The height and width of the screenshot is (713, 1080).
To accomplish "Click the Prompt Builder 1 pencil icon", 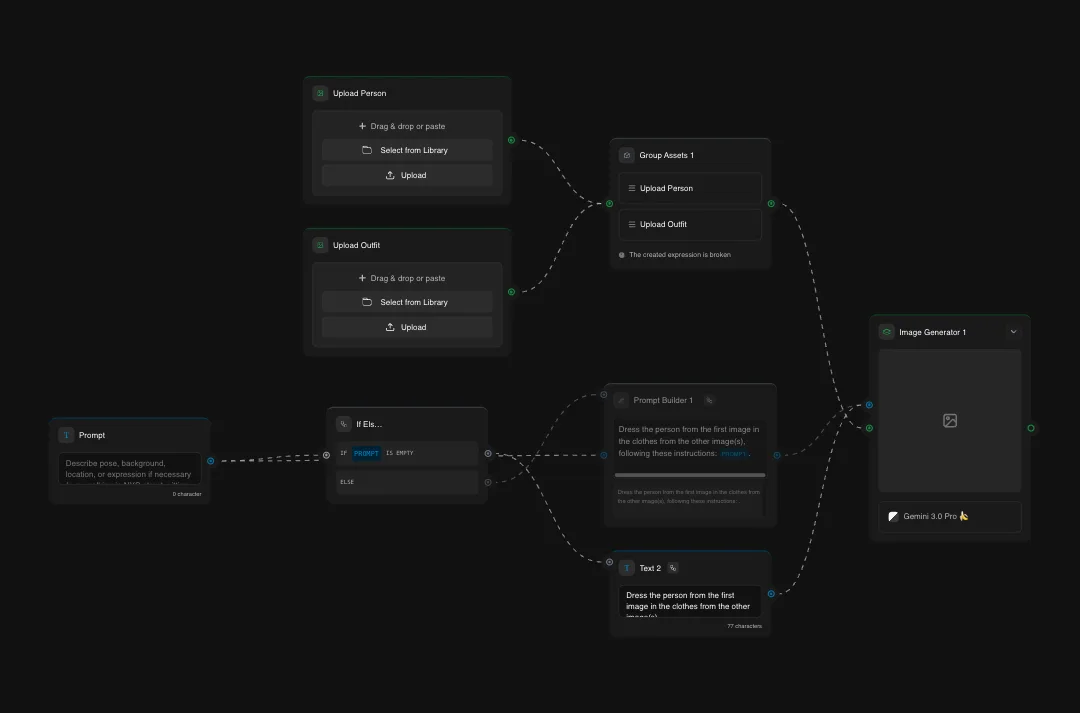I will tap(620, 399).
